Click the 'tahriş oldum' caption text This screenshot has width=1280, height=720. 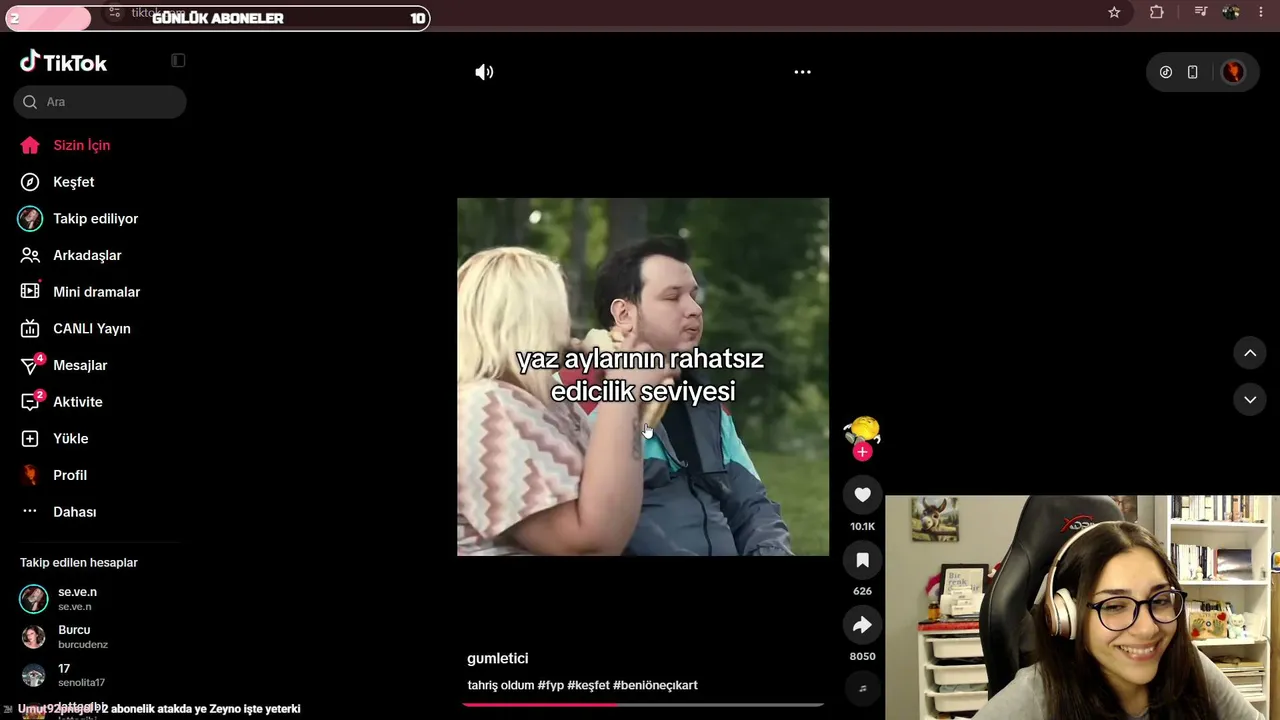pos(501,685)
